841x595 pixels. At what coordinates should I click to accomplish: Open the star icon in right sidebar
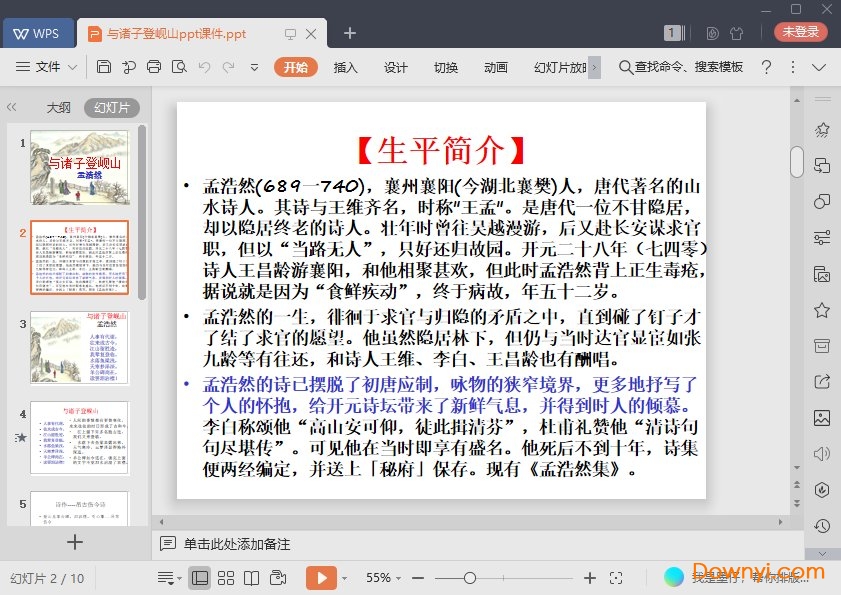coord(822,310)
